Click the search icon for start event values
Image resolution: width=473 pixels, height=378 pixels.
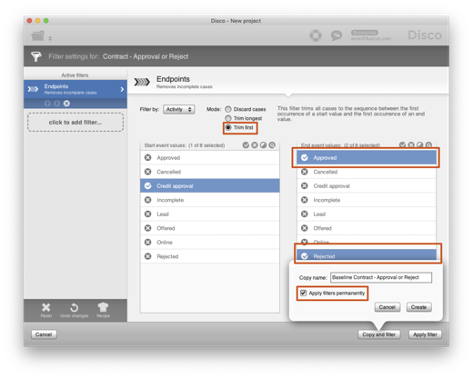[x=272, y=145]
